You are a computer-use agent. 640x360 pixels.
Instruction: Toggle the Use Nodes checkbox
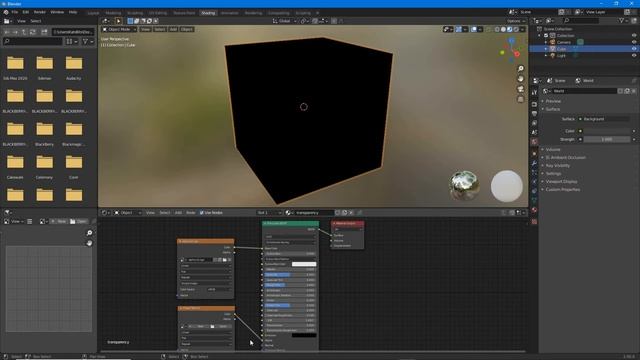tap(202, 213)
